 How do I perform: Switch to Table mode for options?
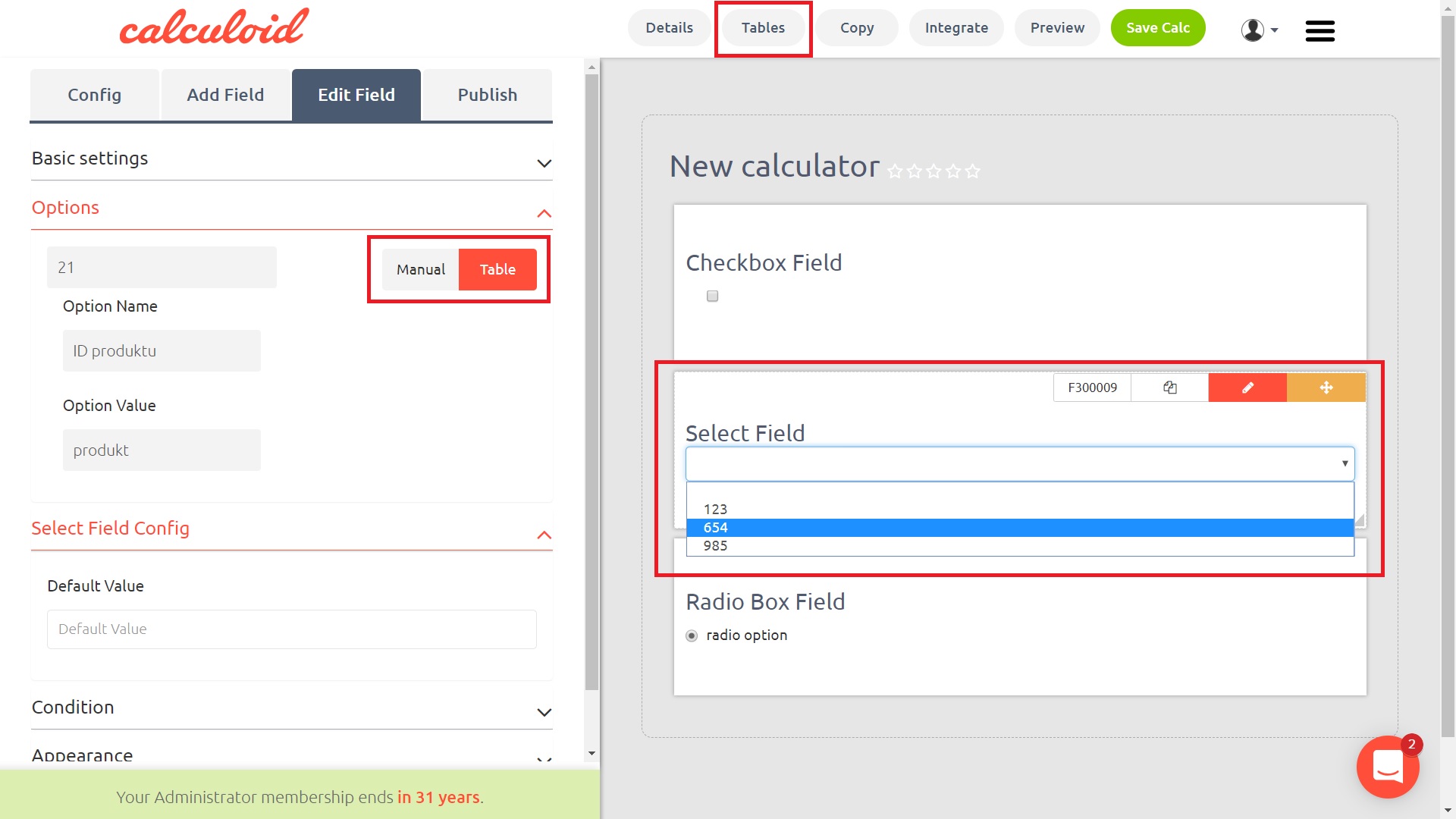click(x=497, y=269)
